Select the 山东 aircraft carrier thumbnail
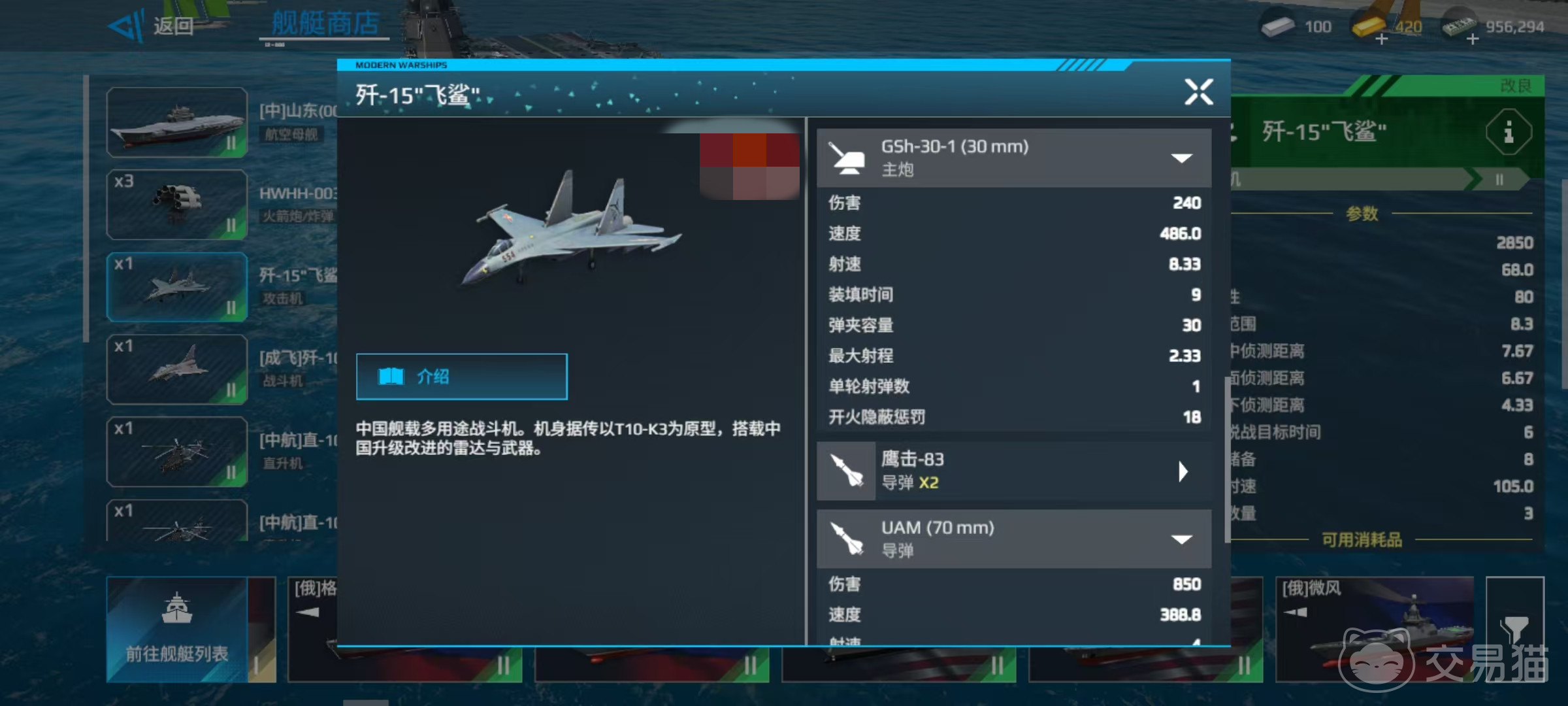 (177, 122)
